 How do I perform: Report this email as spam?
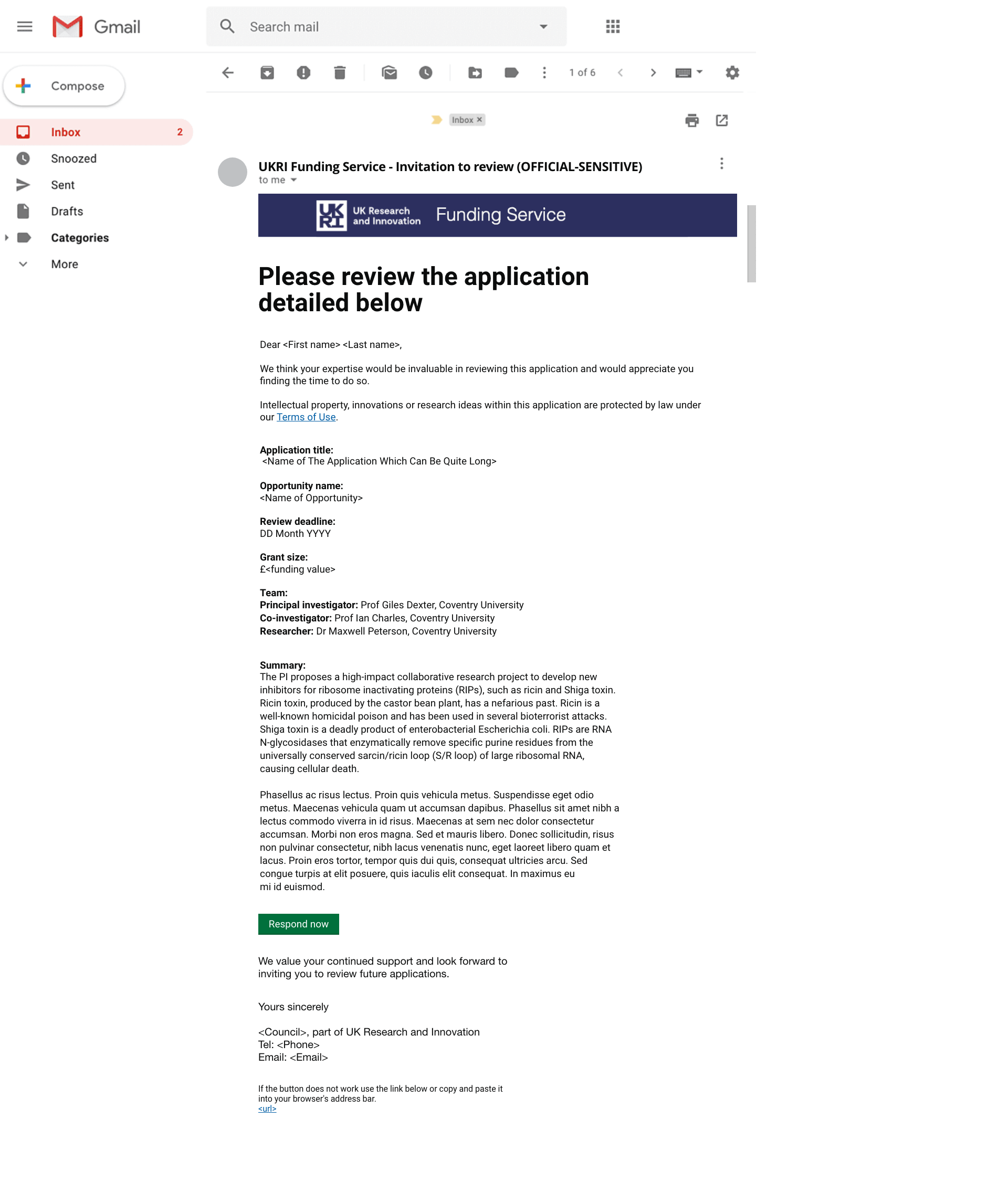pos(303,72)
